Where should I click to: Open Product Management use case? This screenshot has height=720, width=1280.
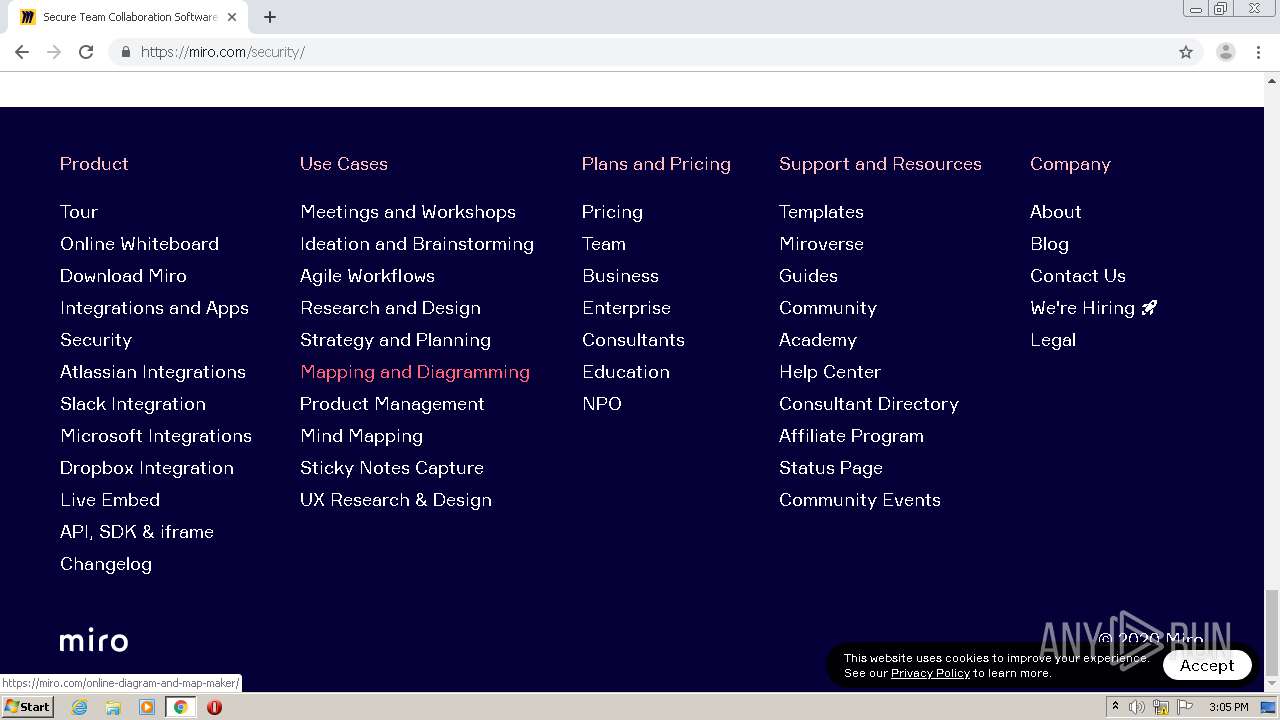click(392, 404)
